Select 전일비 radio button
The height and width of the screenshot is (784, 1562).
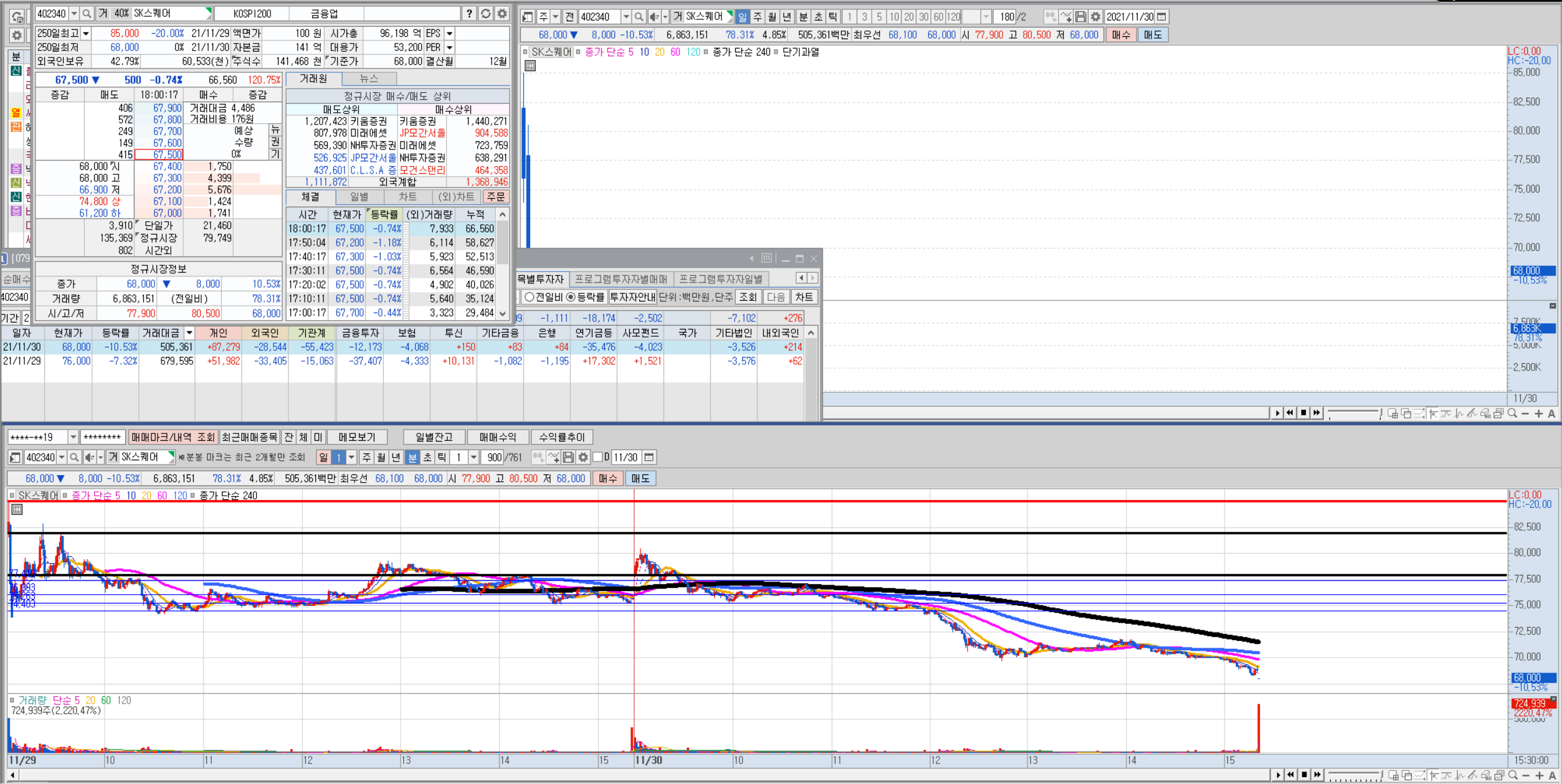530,297
